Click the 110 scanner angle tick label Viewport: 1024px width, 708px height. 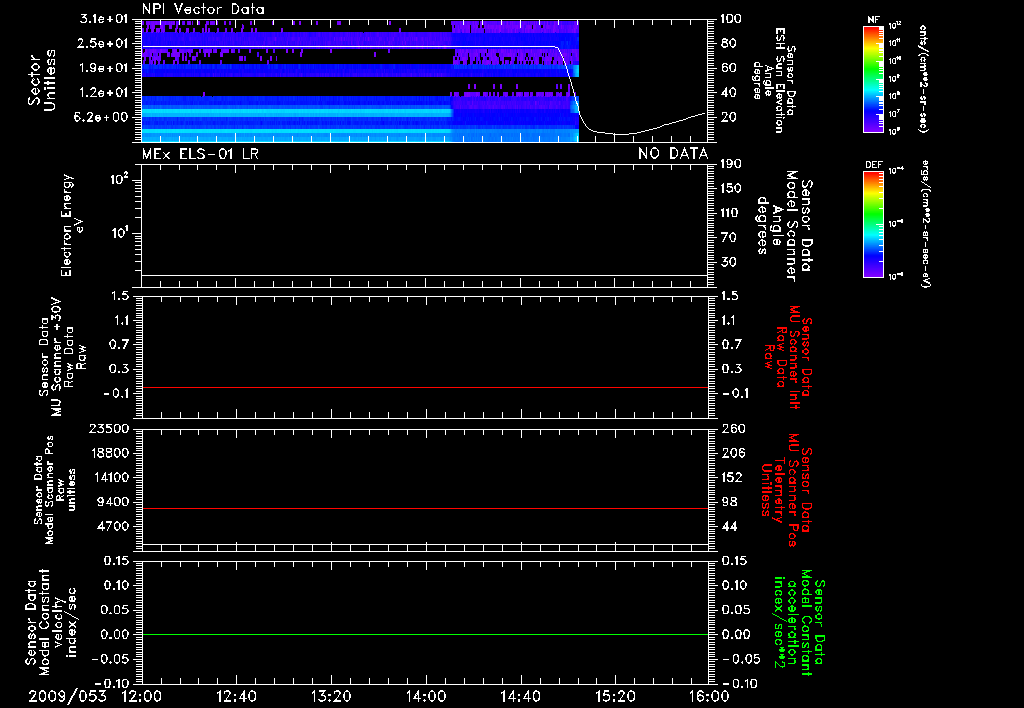pyautogui.click(x=731, y=213)
